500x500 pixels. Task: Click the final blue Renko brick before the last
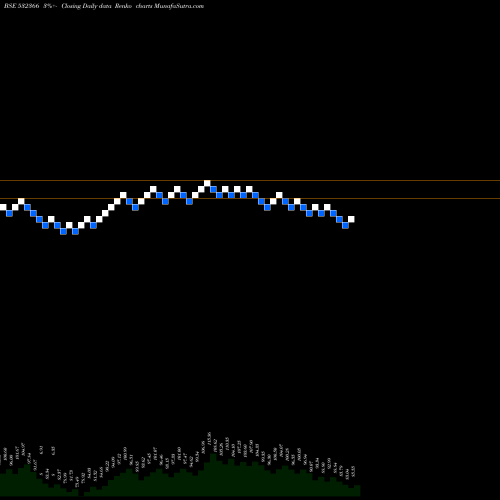(x=345, y=225)
